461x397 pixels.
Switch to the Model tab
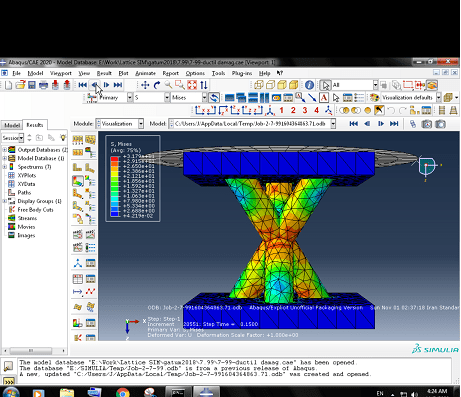[x=12, y=125]
